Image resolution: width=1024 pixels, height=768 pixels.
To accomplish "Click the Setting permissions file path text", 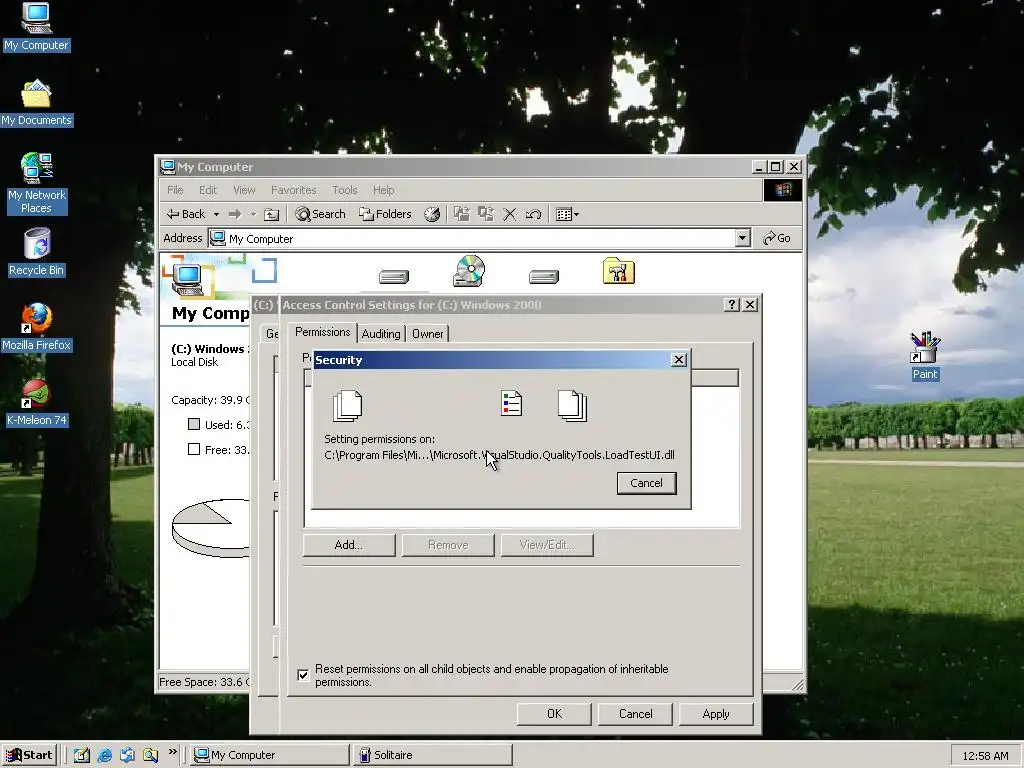I will (500, 455).
